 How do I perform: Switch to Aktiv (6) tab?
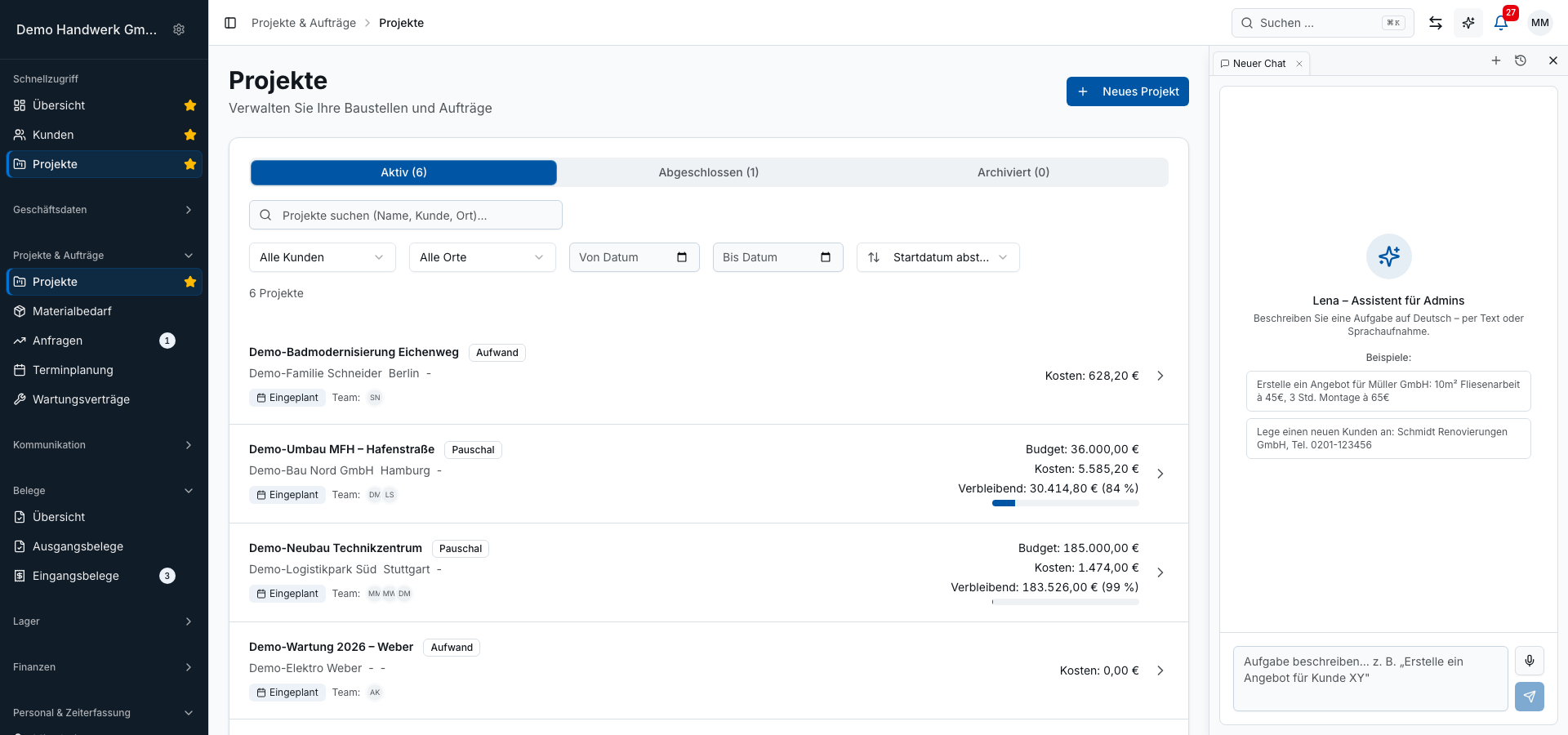click(x=403, y=172)
